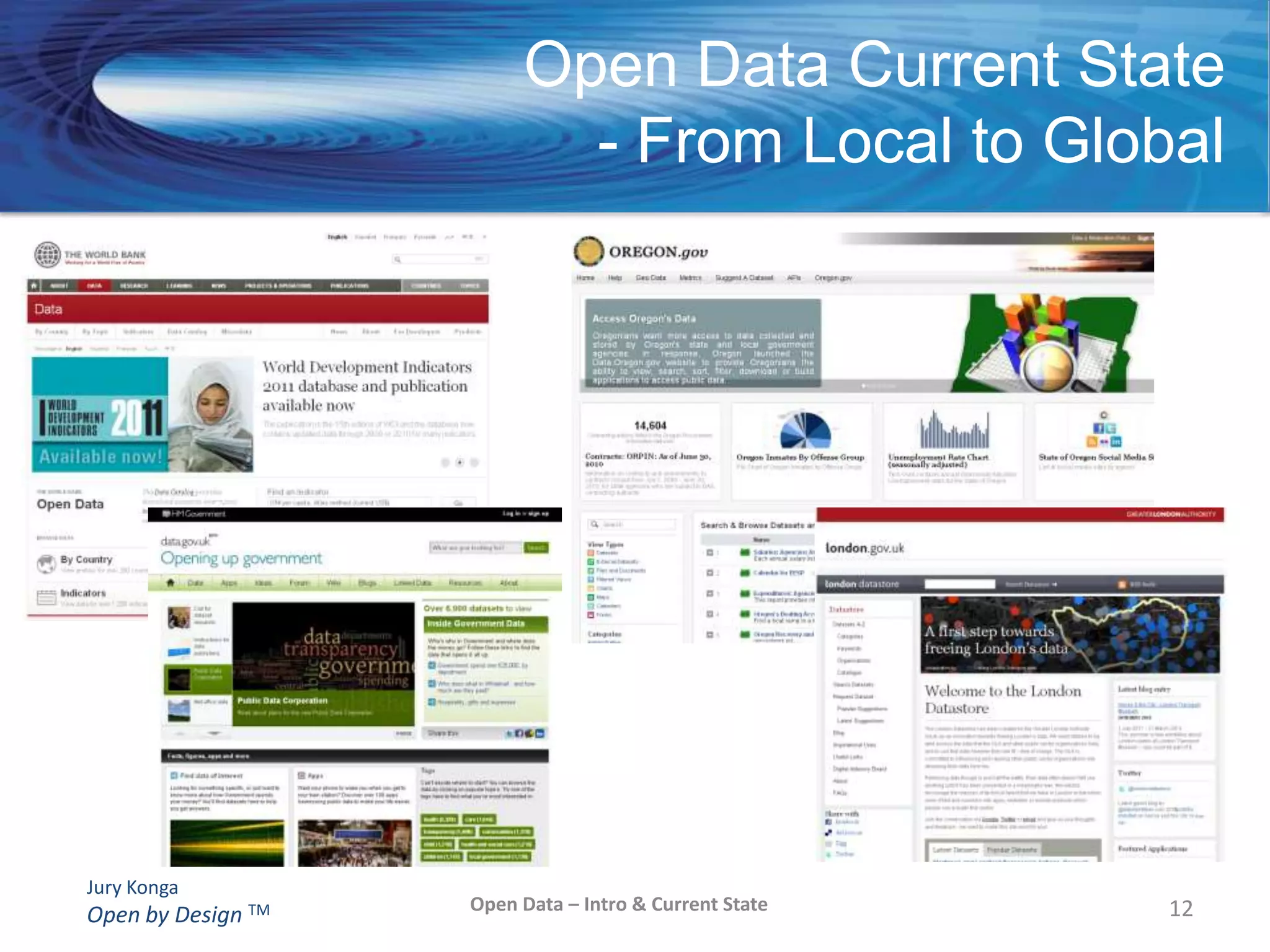This screenshot has height=952, width=1270.
Task: Select the Public Data Corporation carousel thumbnail
Action: tap(197, 679)
